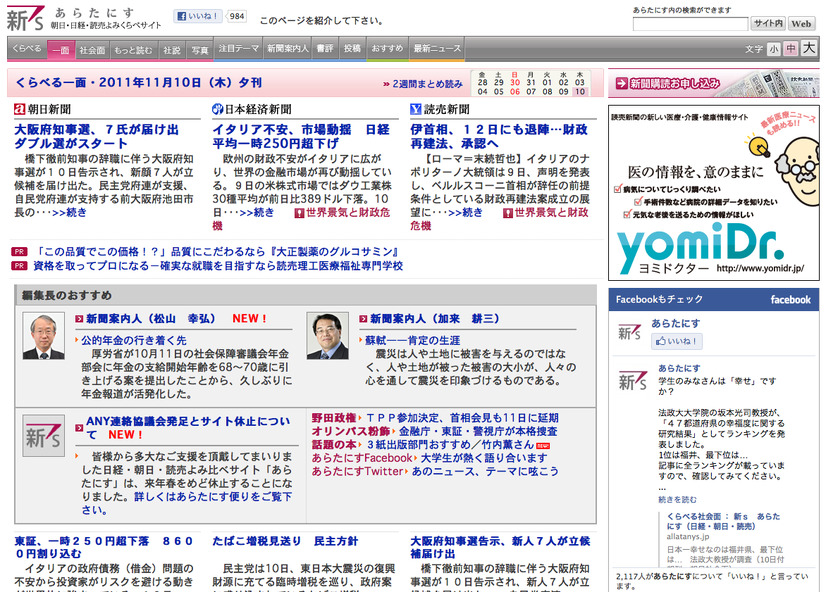The image size is (826, 592).
Task: Open headline 東証、一時250円超下落
Action: pos(104,547)
